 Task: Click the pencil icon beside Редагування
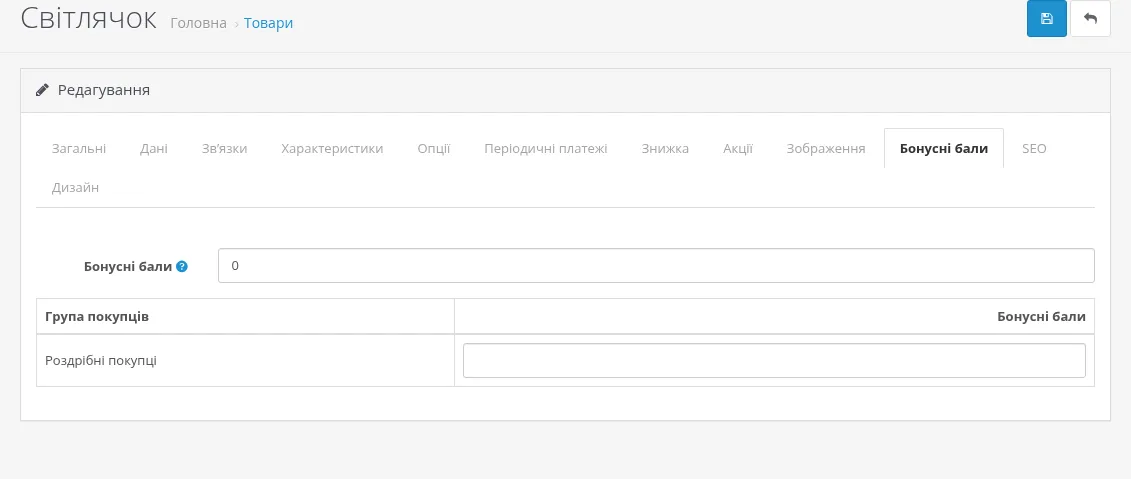pos(43,90)
